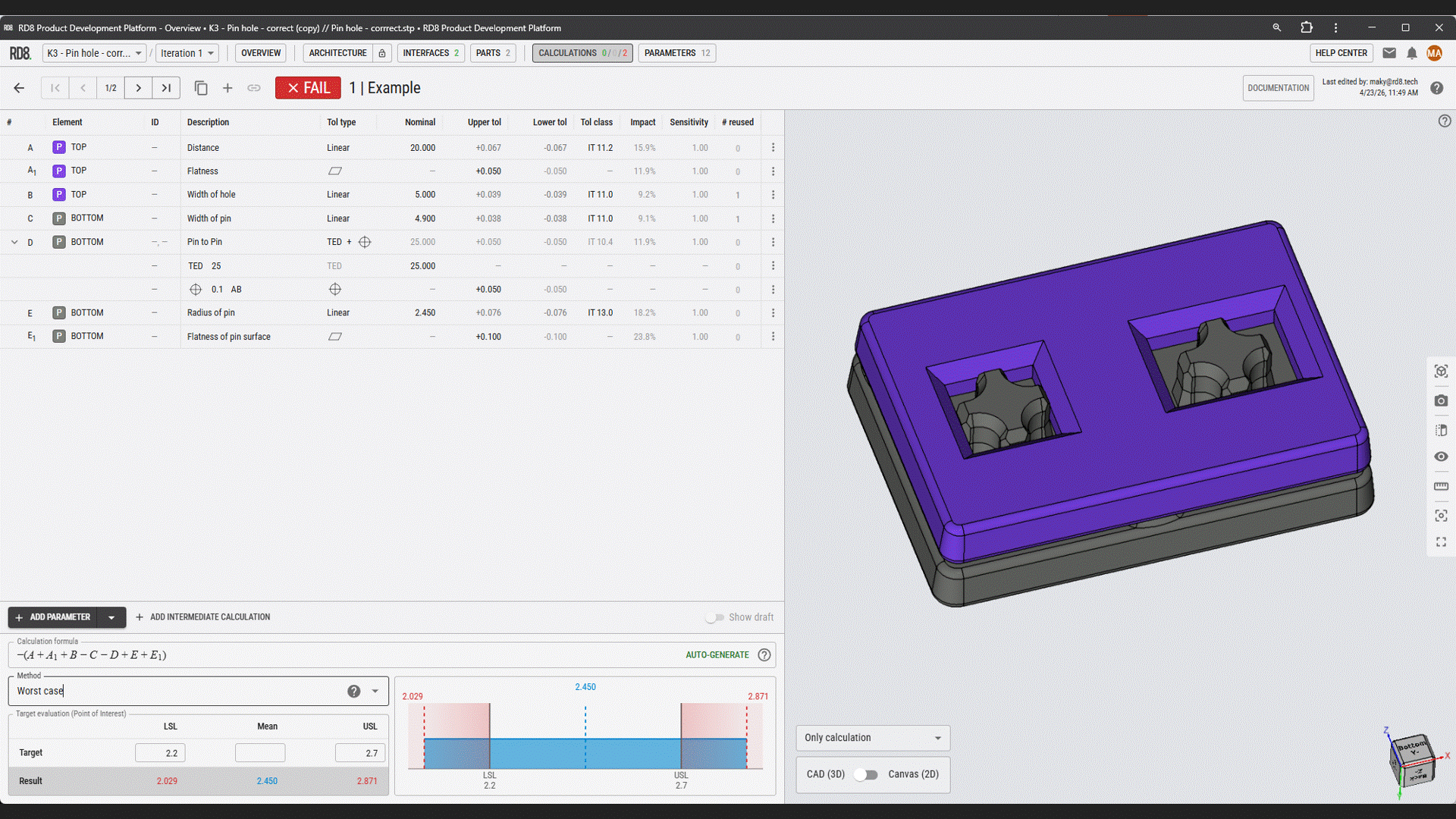The image size is (1456, 819).
Task: Open the Only calculation dropdown
Action: 873,738
